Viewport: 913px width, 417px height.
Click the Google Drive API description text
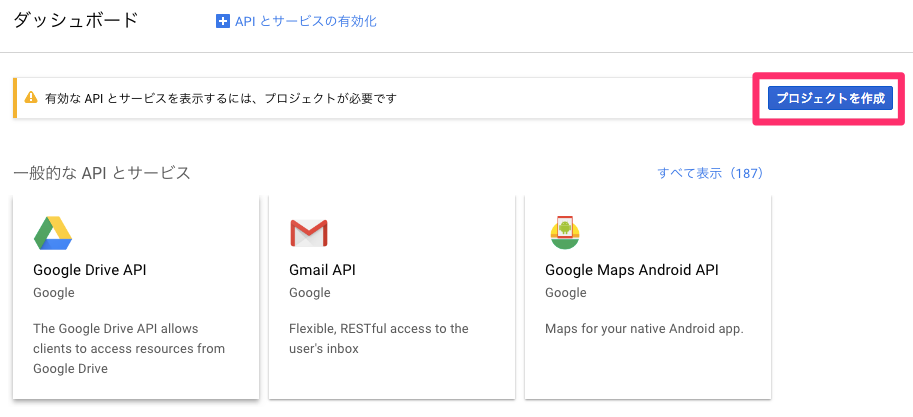pos(128,348)
